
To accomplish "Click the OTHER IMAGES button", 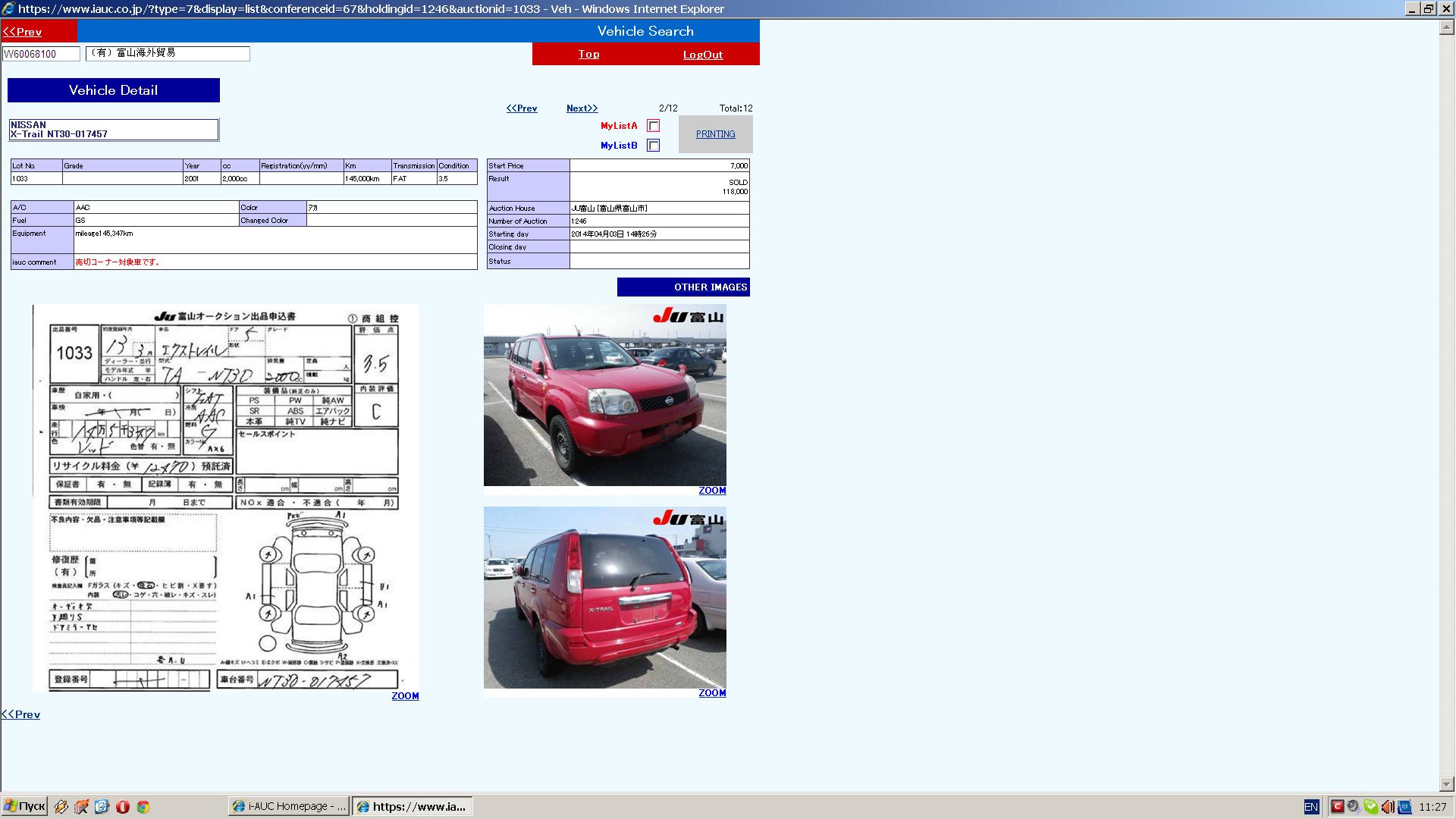I will 683,287.
